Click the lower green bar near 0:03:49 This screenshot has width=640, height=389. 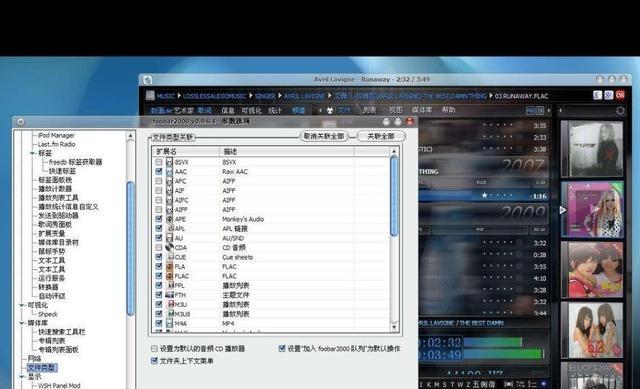(x=504, y=354)
